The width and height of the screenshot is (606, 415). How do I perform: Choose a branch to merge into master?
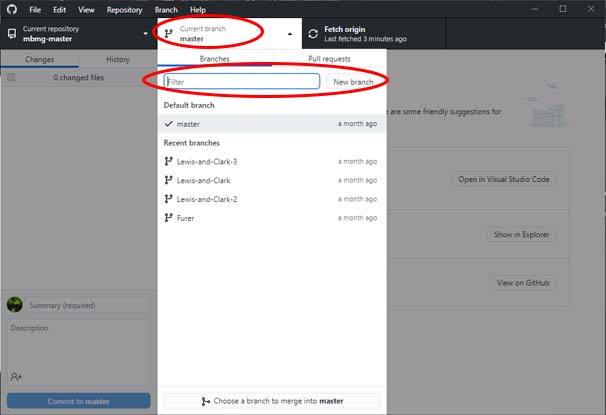[272, 401]
